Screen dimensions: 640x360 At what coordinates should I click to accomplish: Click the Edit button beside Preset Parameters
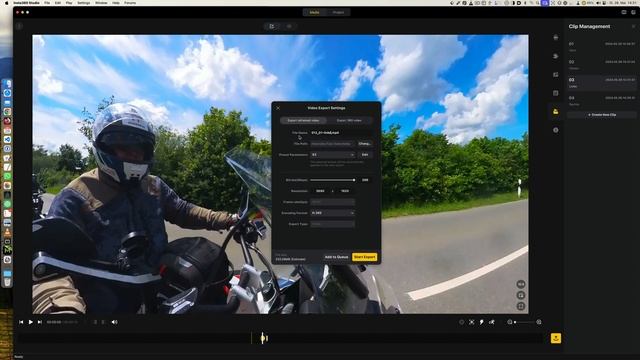coord(364,155)
